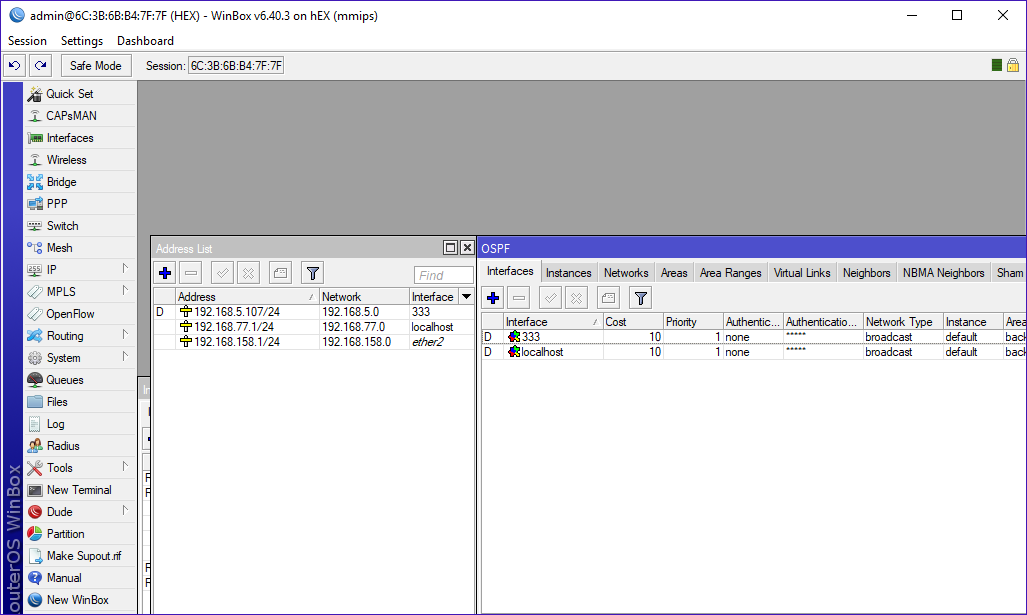Screen dimensions: 1027x615
Task: Open the Manual
Action: (x=80, y=578)
